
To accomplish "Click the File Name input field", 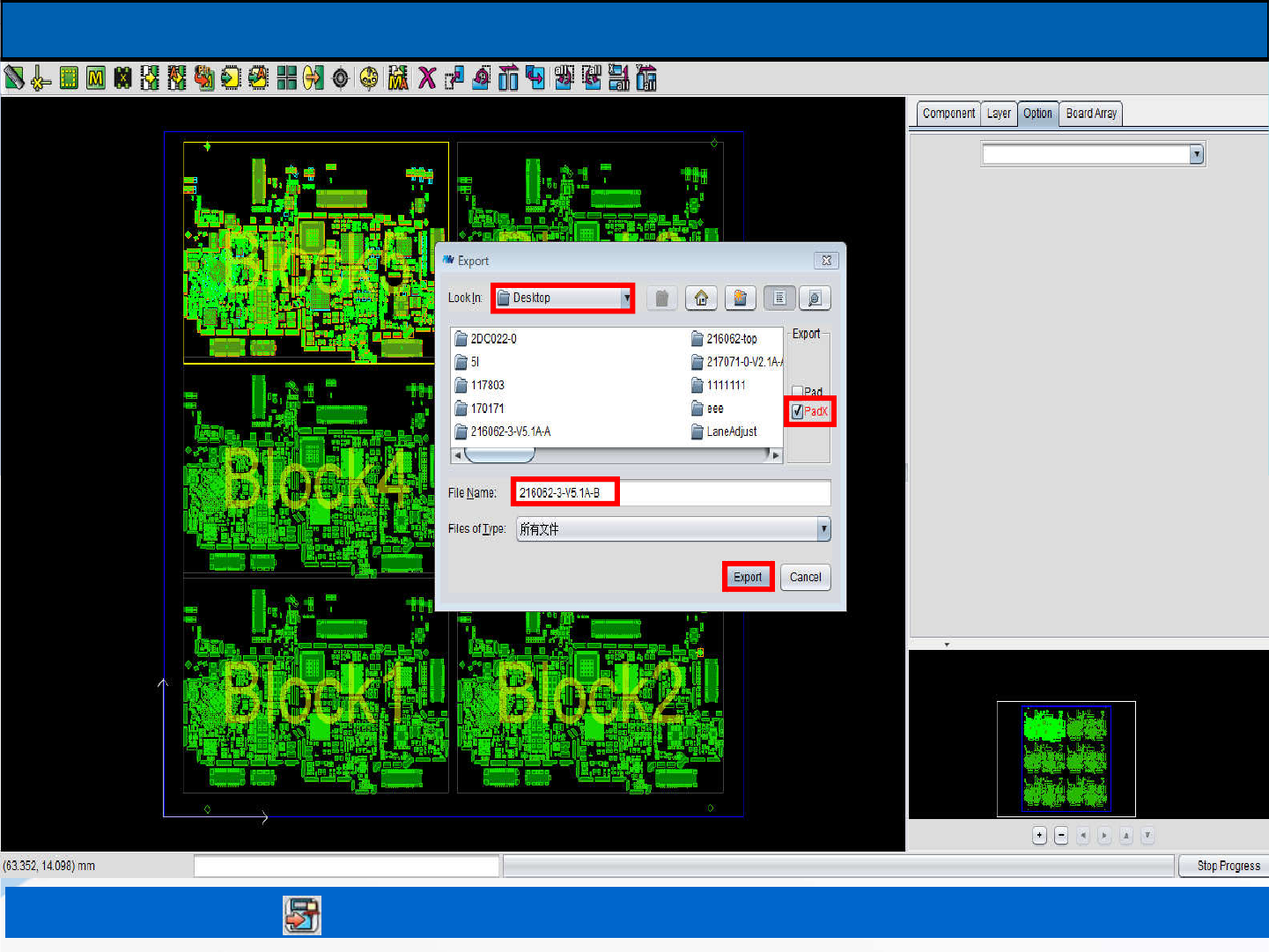I will coord(673,492).
